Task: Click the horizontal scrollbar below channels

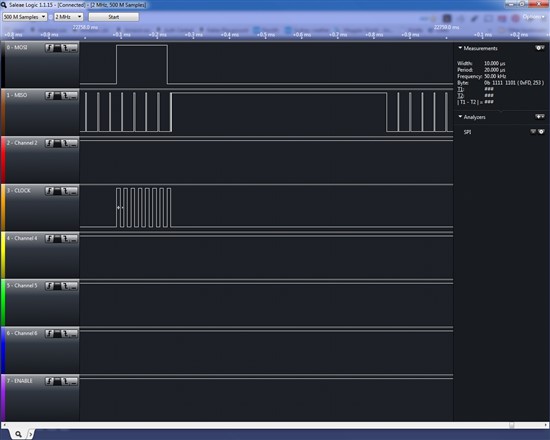Action: pyautogui.click(x=275, y=425)
